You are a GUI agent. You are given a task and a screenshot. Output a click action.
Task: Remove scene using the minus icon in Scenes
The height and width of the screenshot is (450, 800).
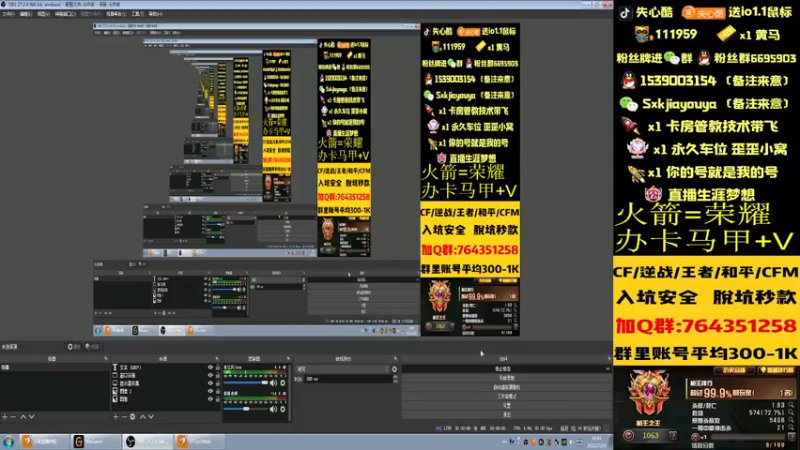click(13, 417)
